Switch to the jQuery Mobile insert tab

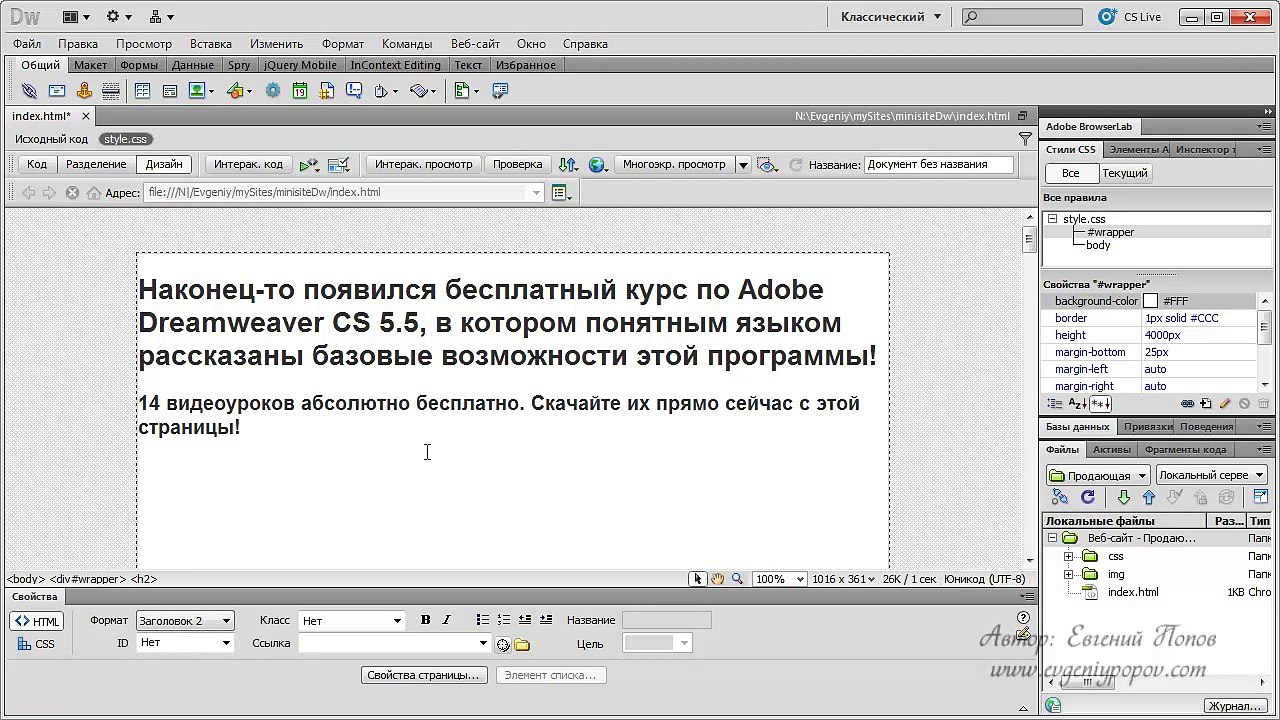point(300,65)
